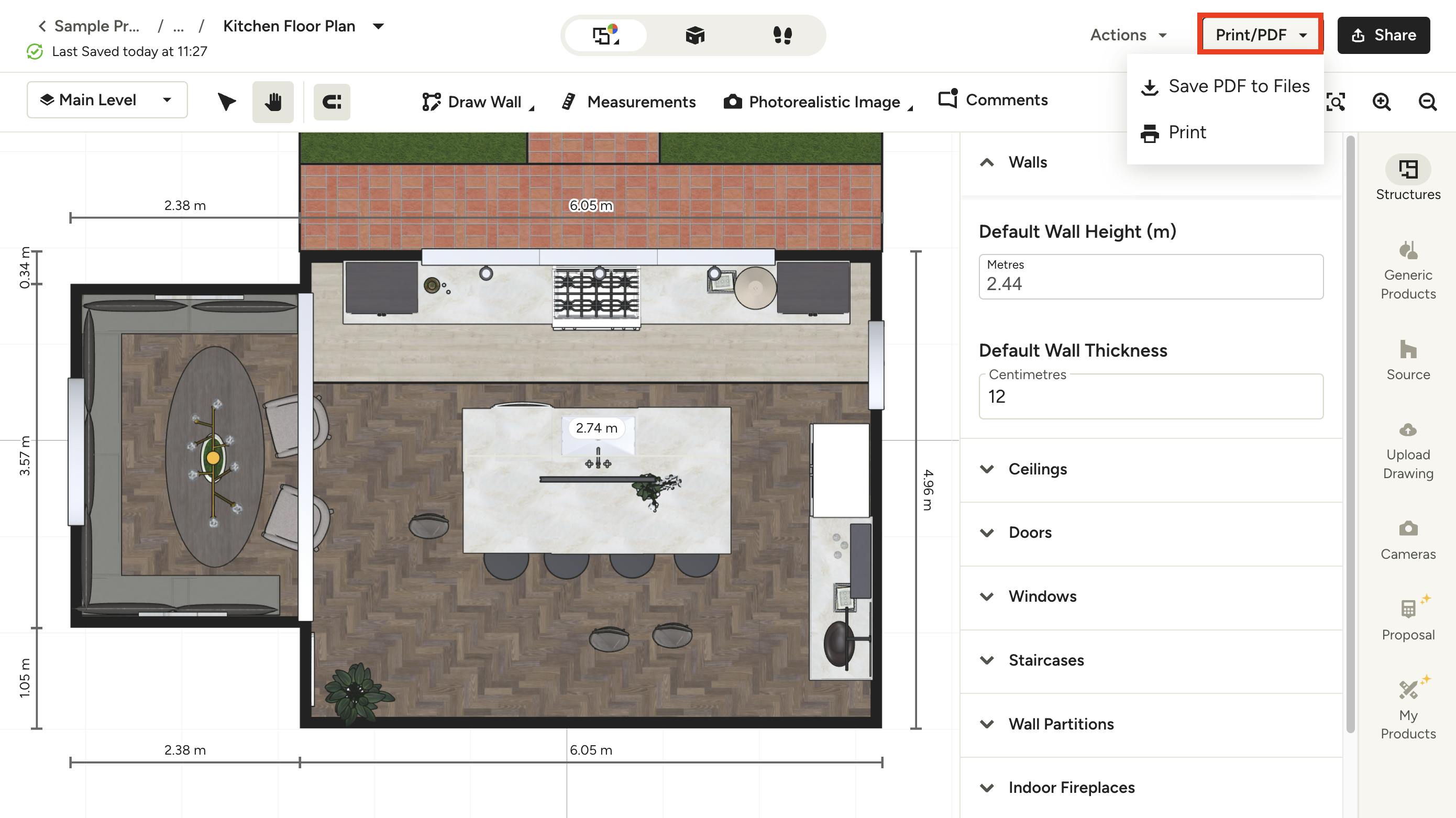Click the 2.74 m island measurement label
This screenshot has width=1456, height=818.
click(597, 428)
